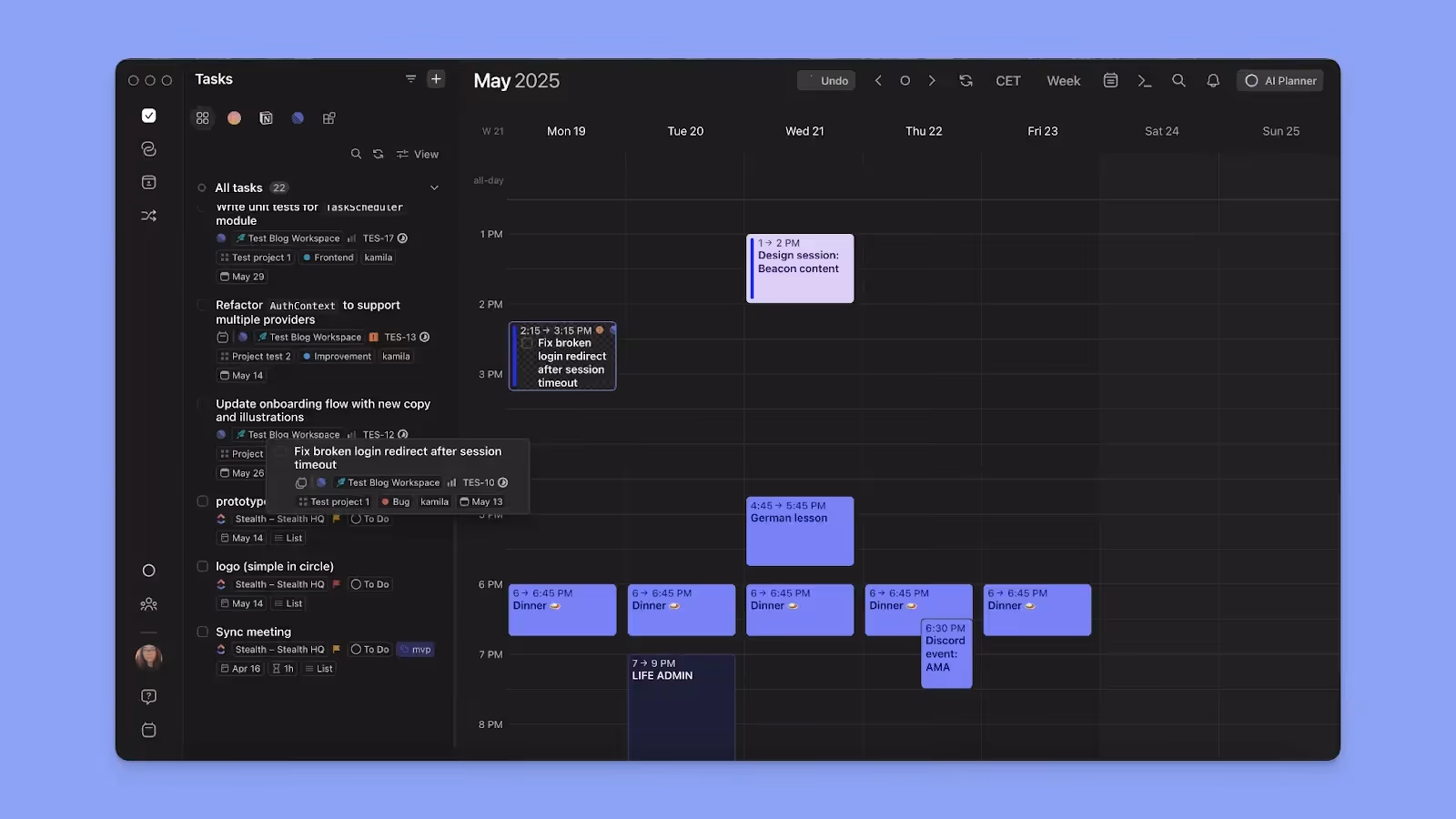Select the orange workspace tab
Screen dimensions: 1456x819
coord(234,117)
